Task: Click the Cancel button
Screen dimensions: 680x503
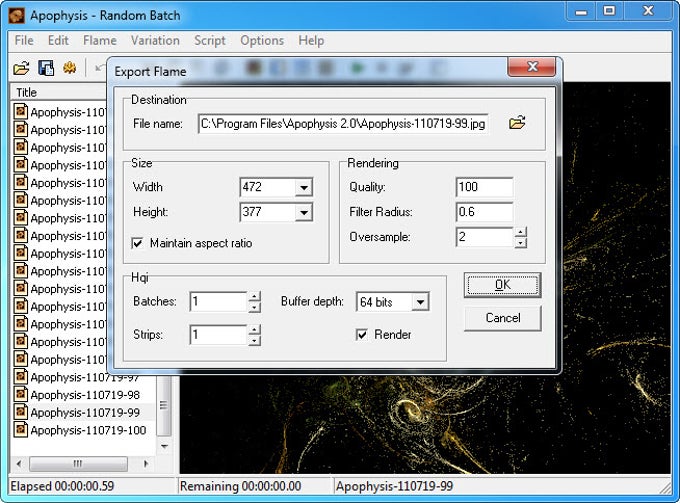Action: 503,318
